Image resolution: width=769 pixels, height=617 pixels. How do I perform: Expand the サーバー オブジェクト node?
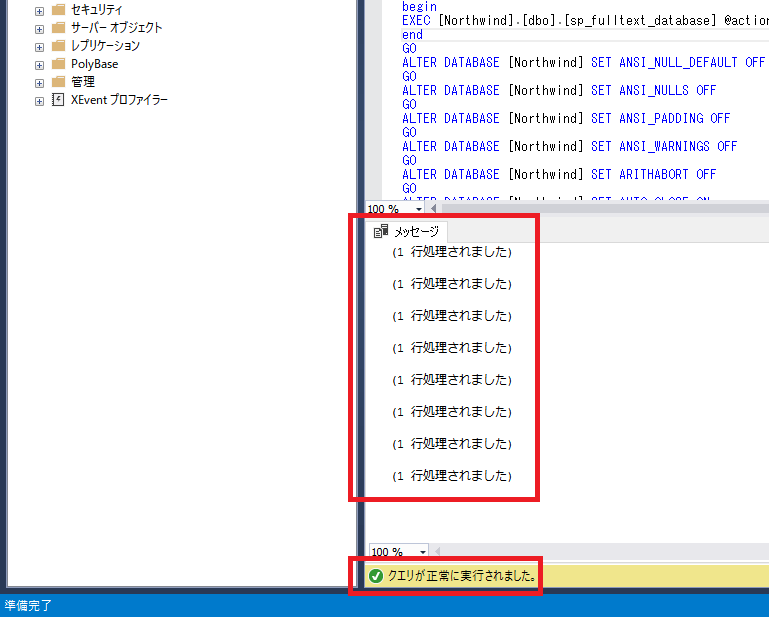[x=39, y=28]
